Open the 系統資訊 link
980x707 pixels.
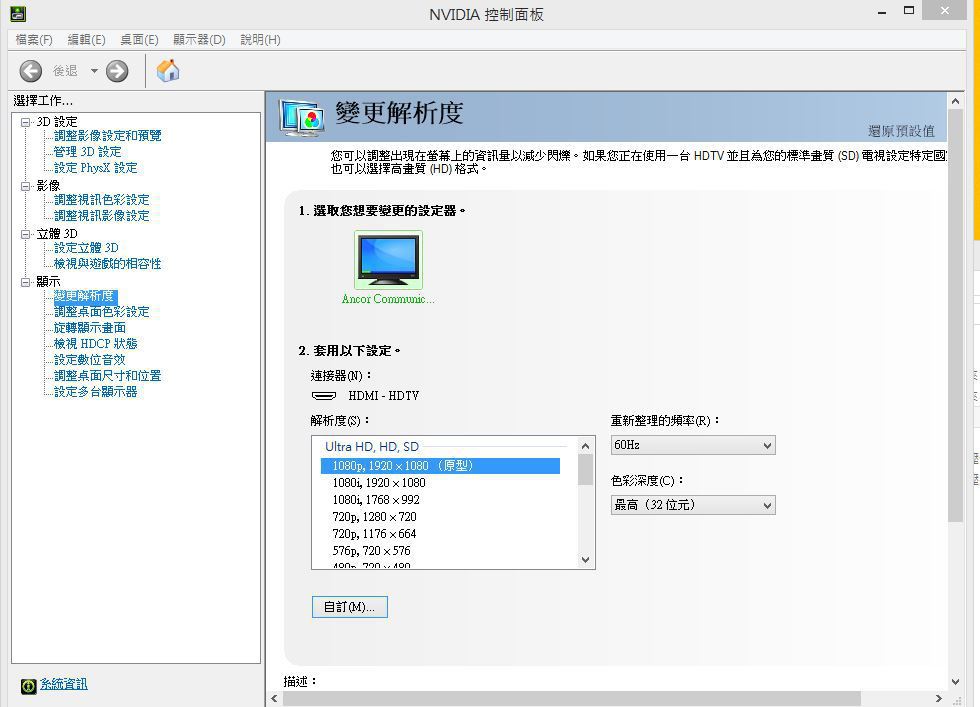click(x=64, y=684)
